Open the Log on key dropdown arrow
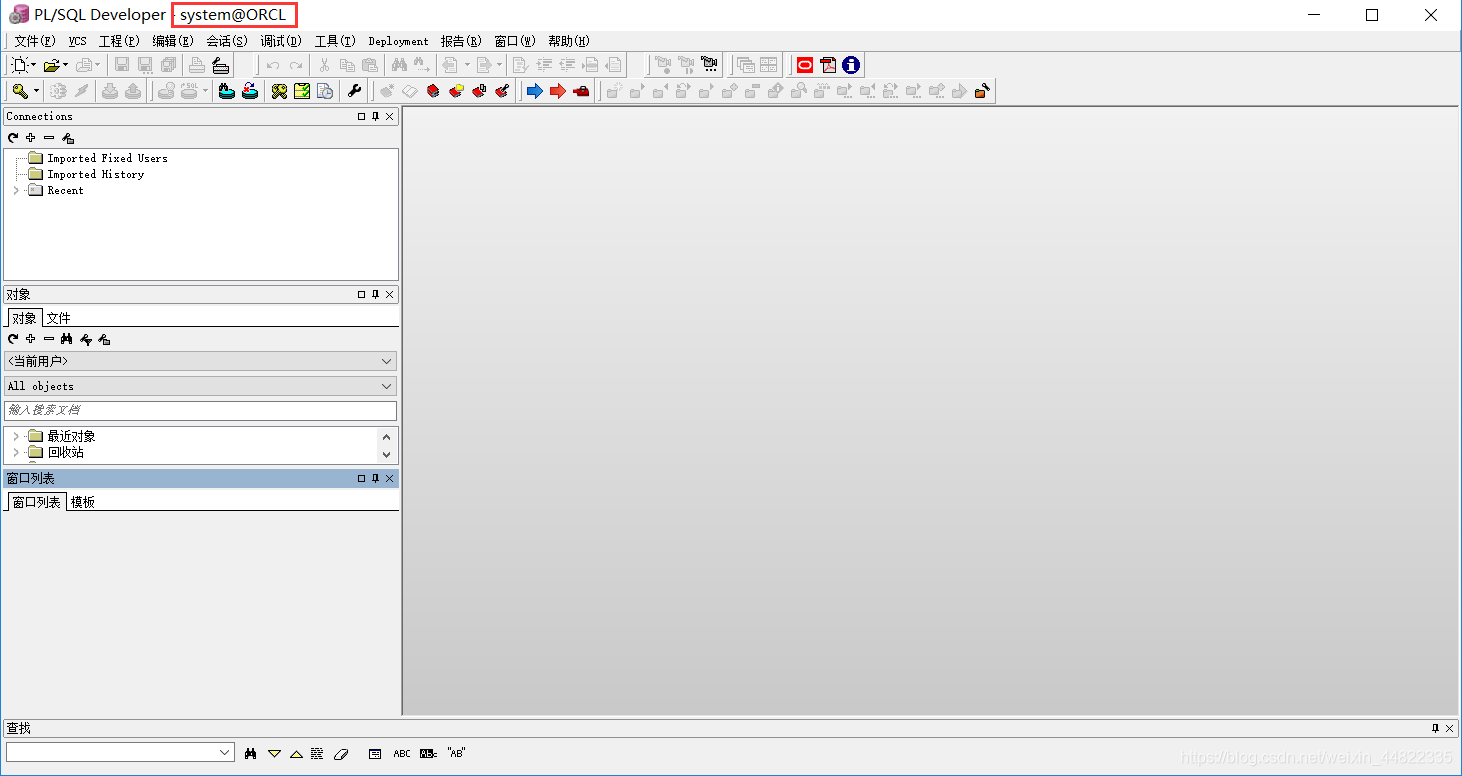Image resolution: width=1462 pixels, height=776 pixels. 37,91
